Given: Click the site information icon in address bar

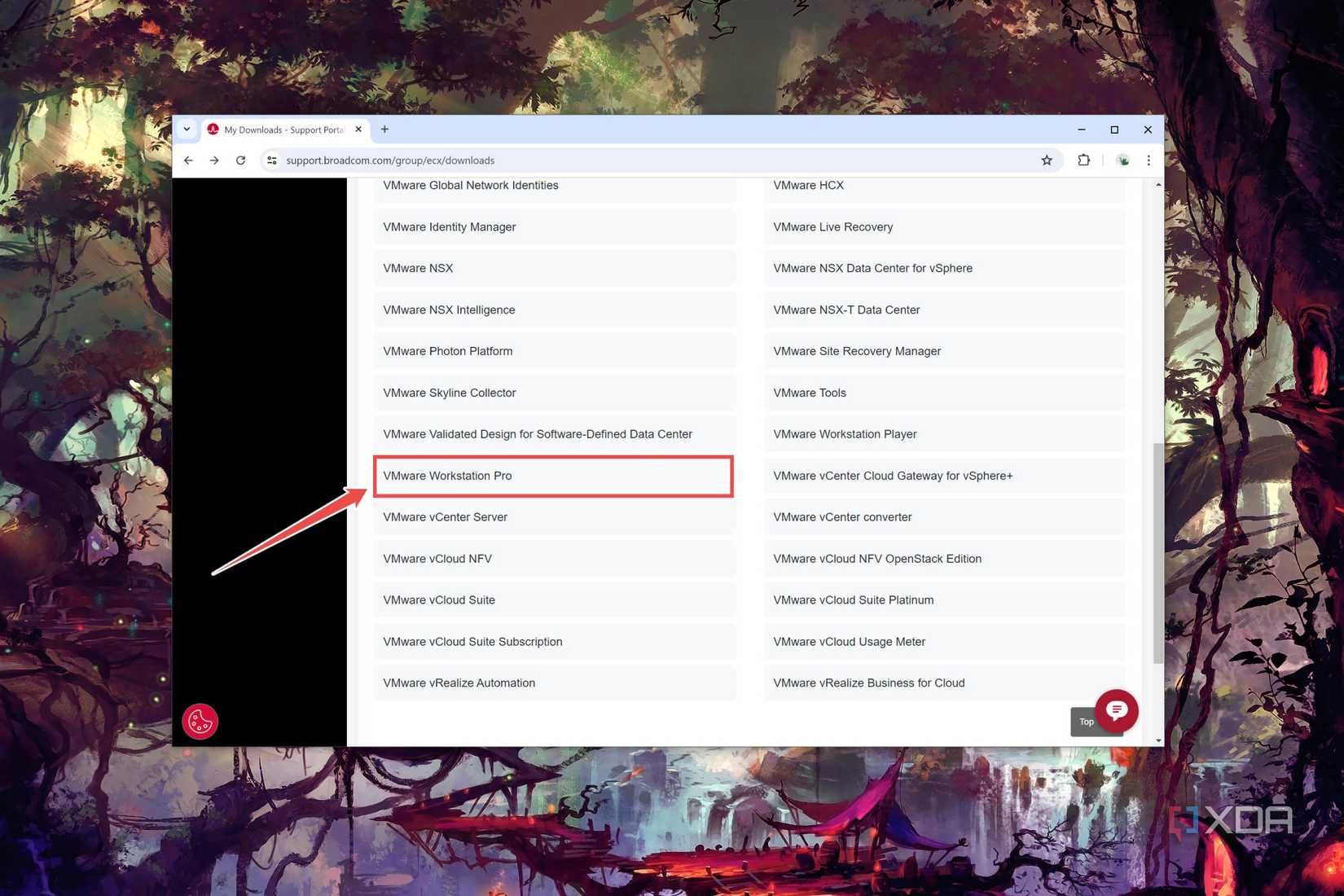Looking at the screenshot, I should pos(271,160).
